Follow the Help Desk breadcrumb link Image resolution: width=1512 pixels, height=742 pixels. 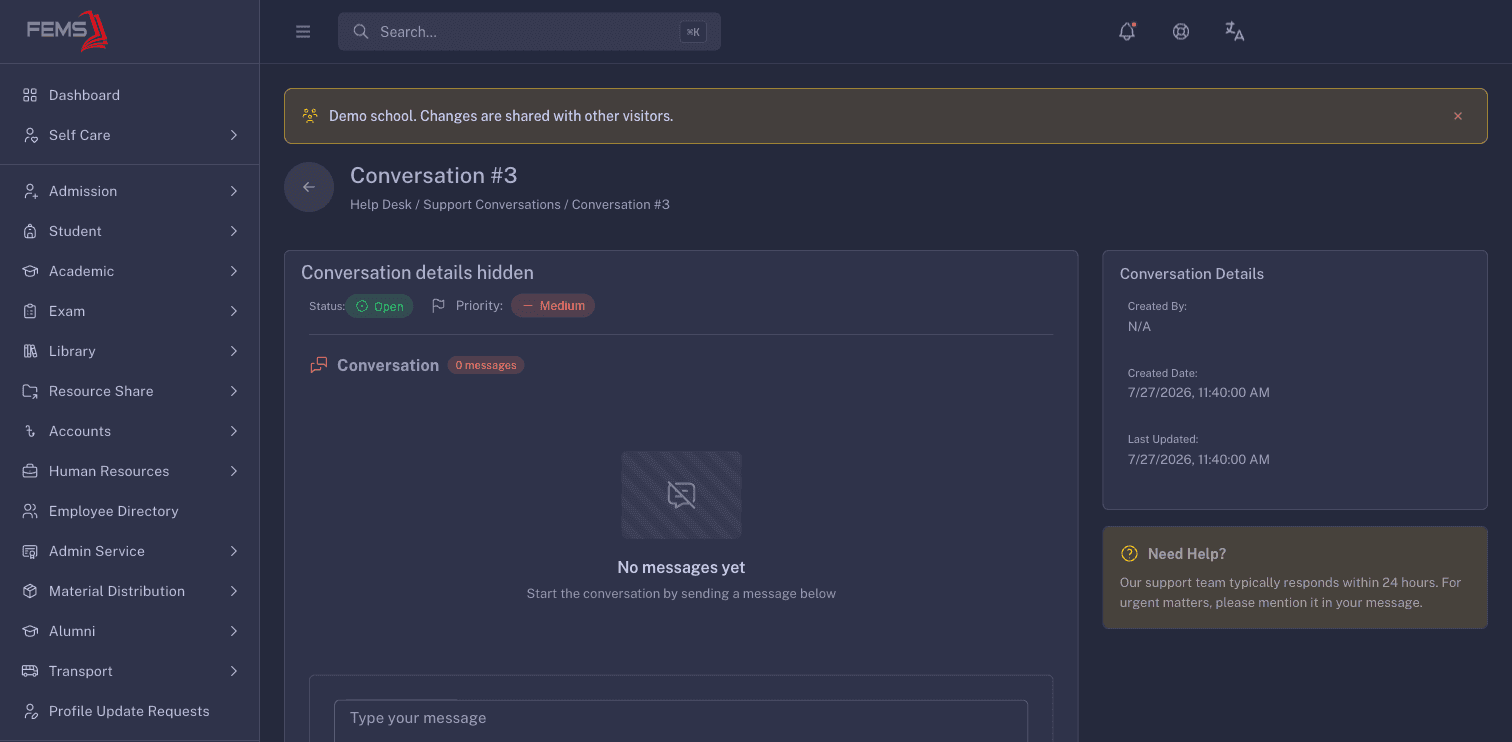[x=381, y=204]
